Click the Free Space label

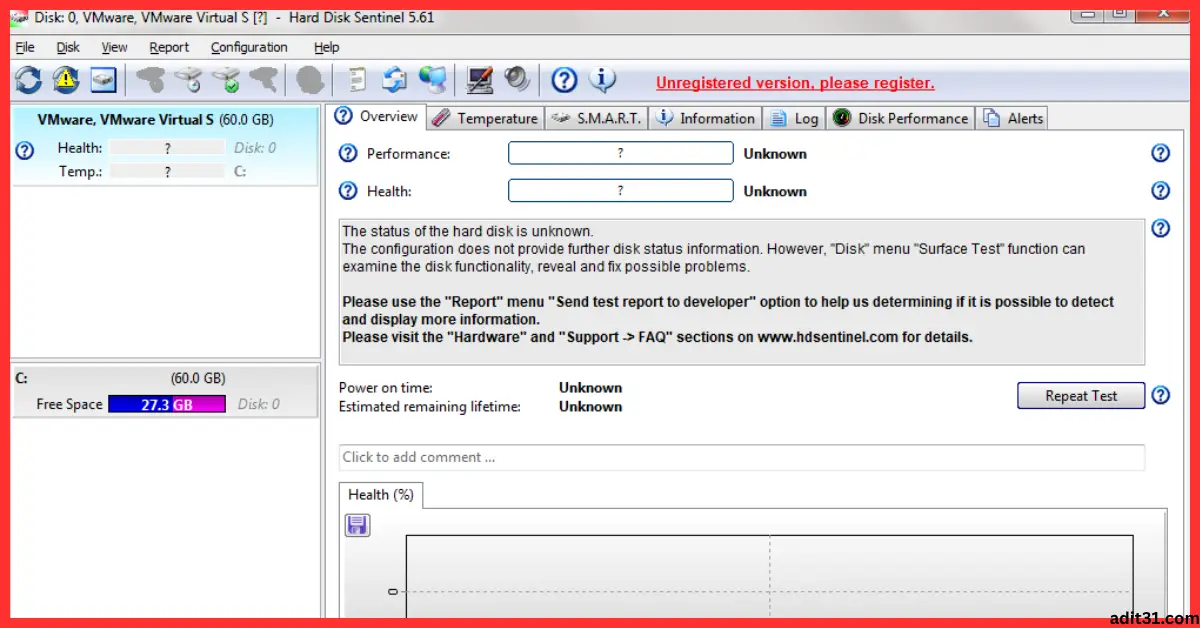(x=69, y=404)
